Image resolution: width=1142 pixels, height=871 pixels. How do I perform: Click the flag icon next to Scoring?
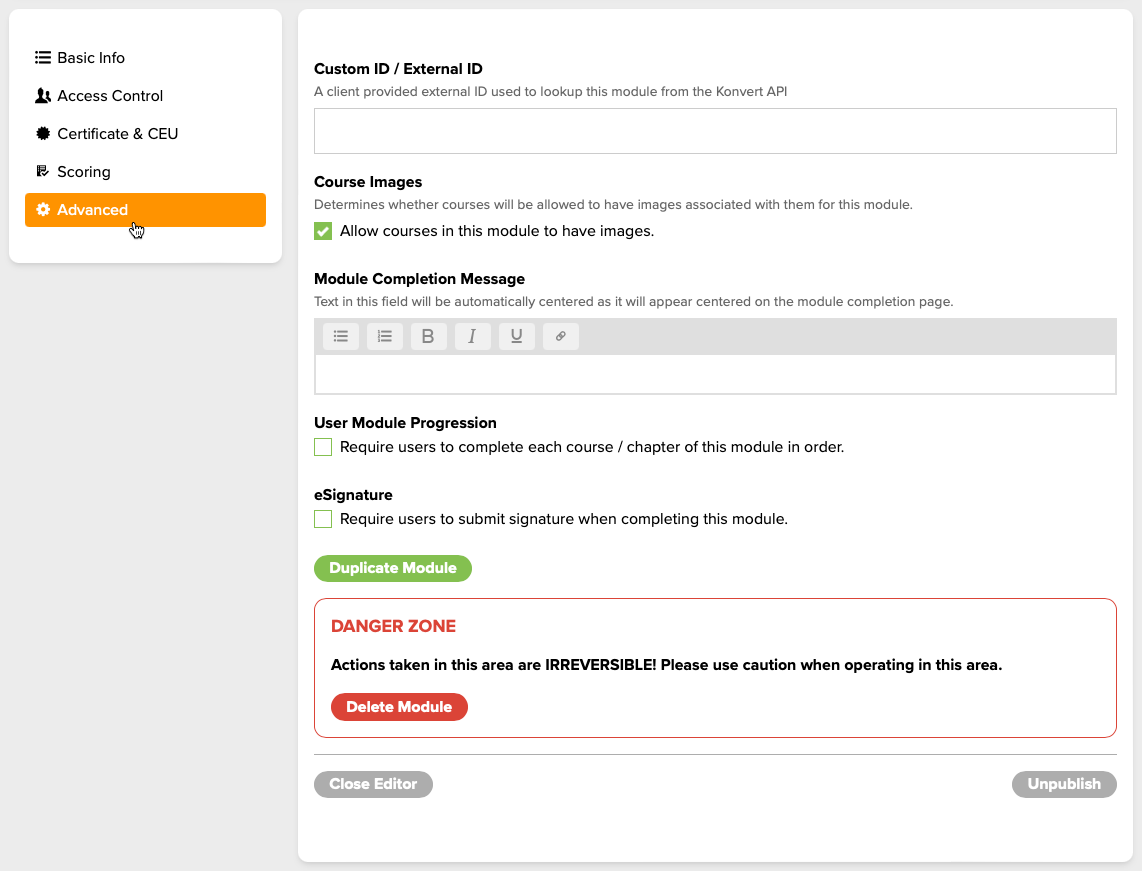coord(42,171)
